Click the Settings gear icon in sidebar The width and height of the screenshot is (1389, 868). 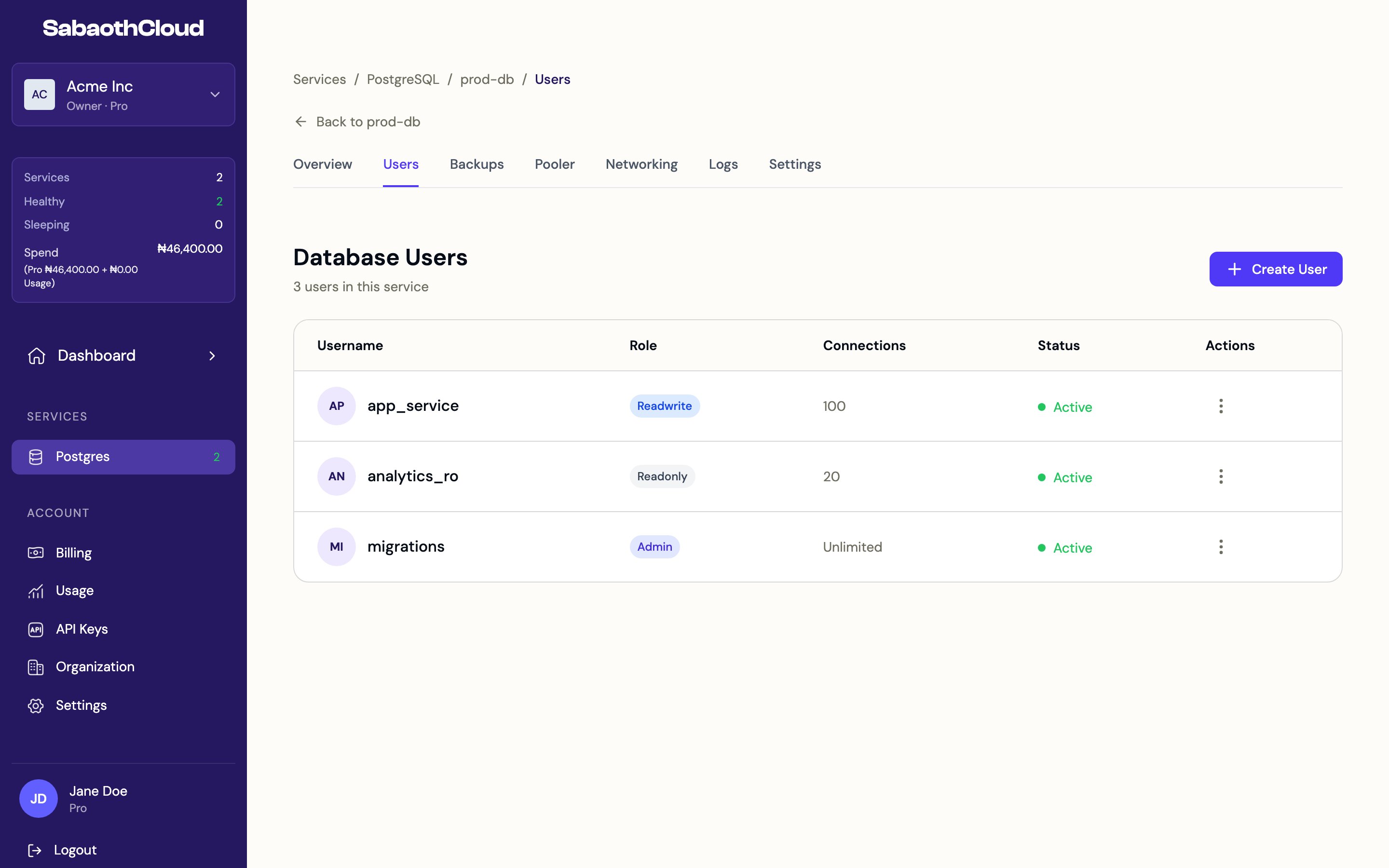[x=36, y=705]
